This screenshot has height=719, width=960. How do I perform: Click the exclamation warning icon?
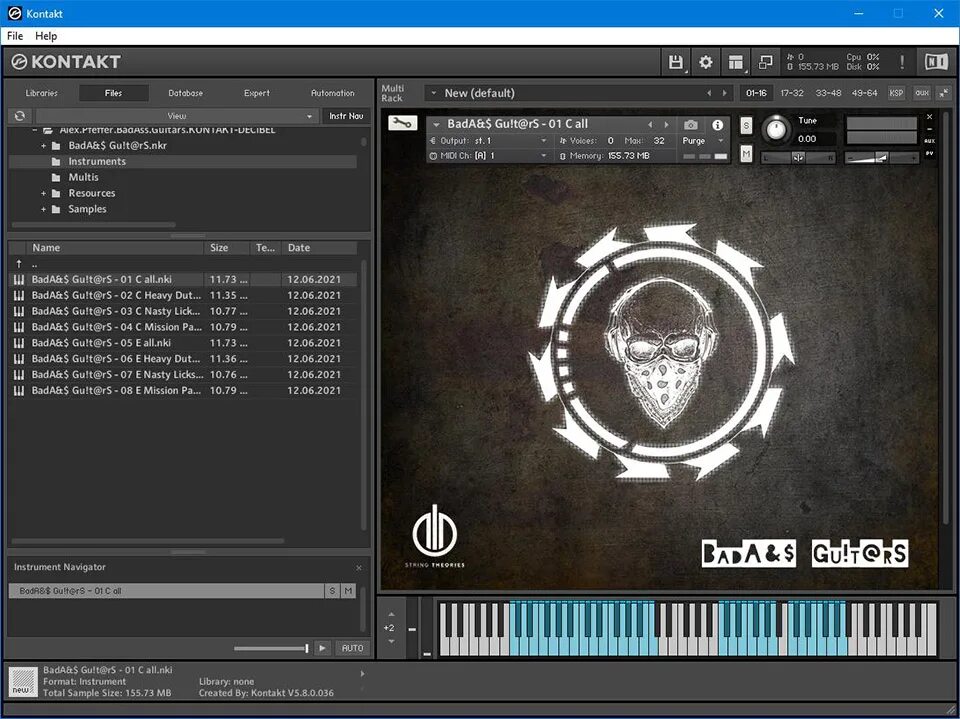pyautogui.click(x=902, y=62)
